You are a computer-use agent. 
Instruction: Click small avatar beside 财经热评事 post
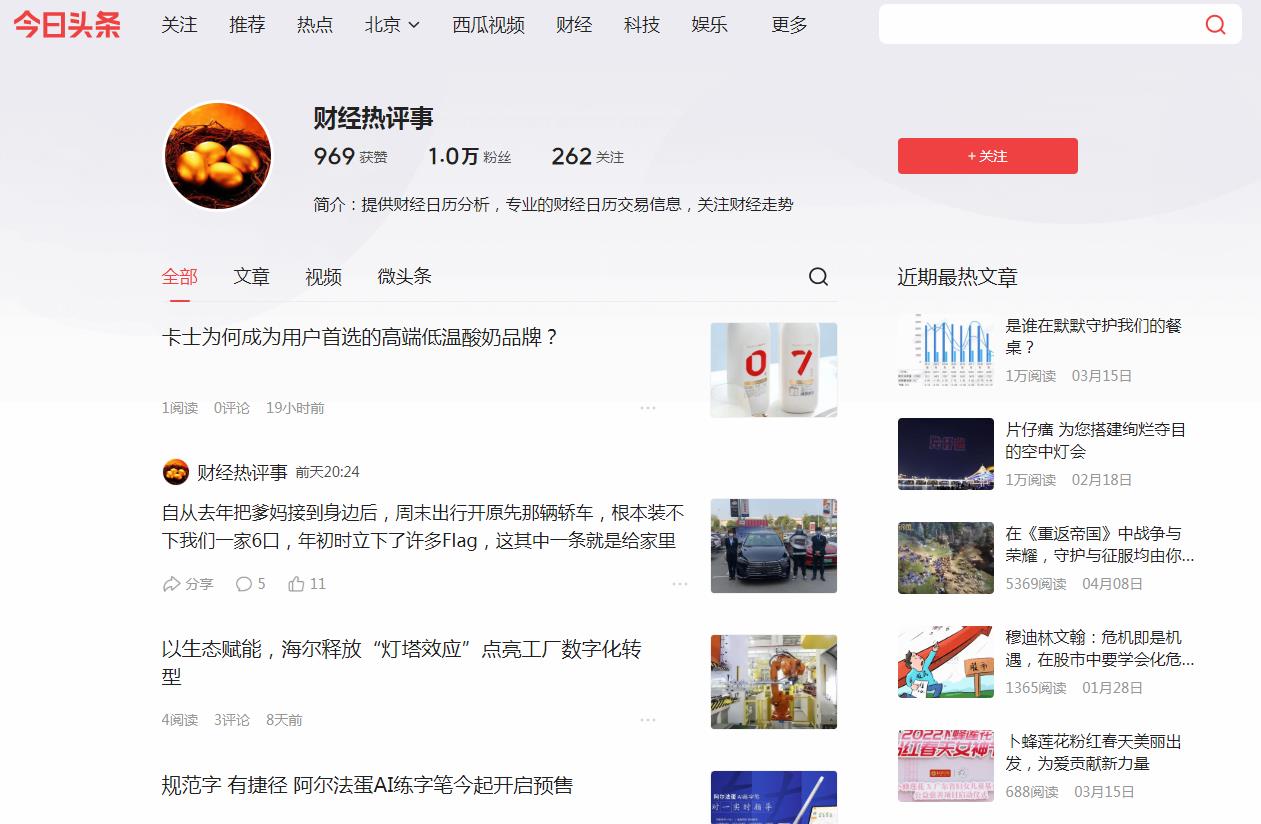(175, 472)
